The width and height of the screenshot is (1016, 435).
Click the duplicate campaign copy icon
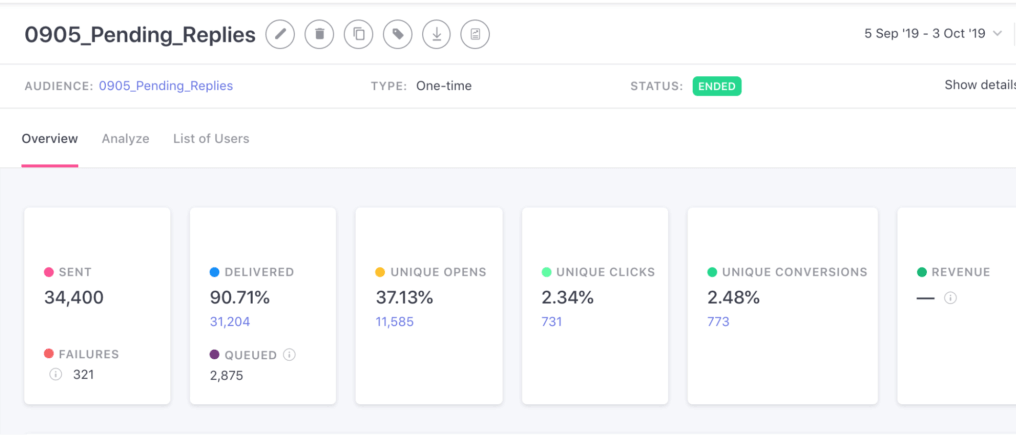[x=358, y=35]
